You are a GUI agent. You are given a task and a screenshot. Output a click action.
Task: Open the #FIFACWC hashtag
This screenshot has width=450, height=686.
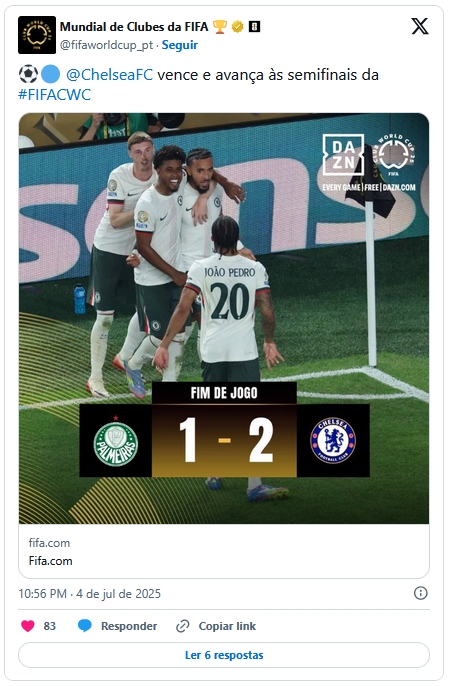click(55, 95)
